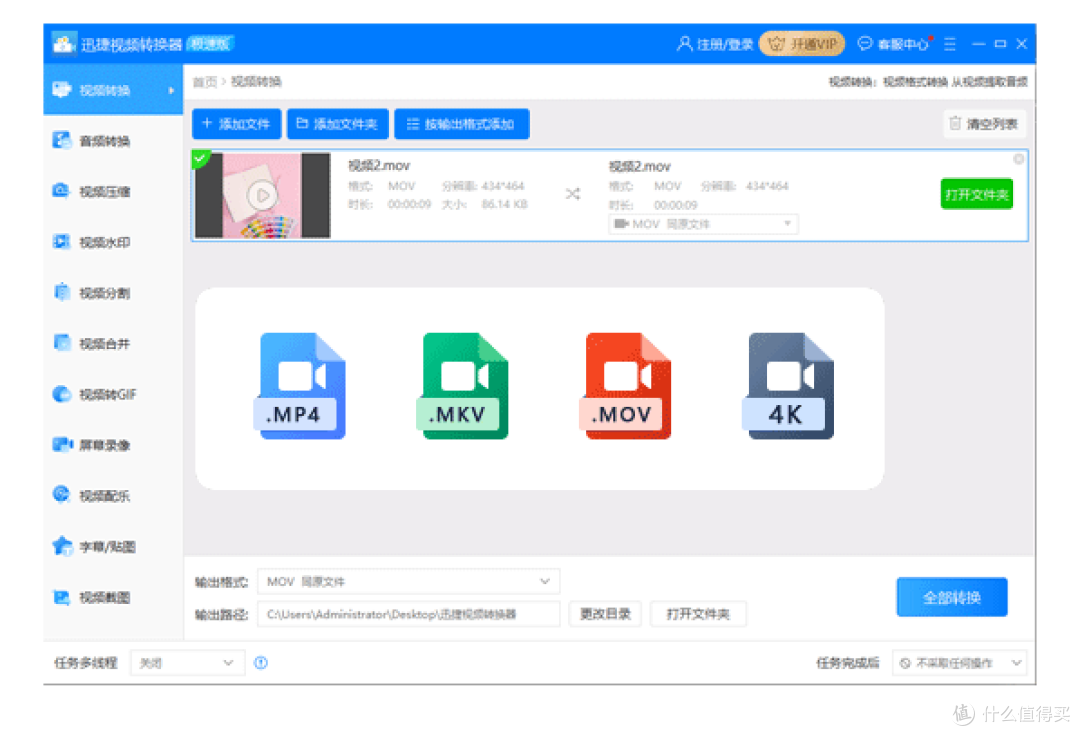Click the output file name 视频2.mov

coord(639,166)
